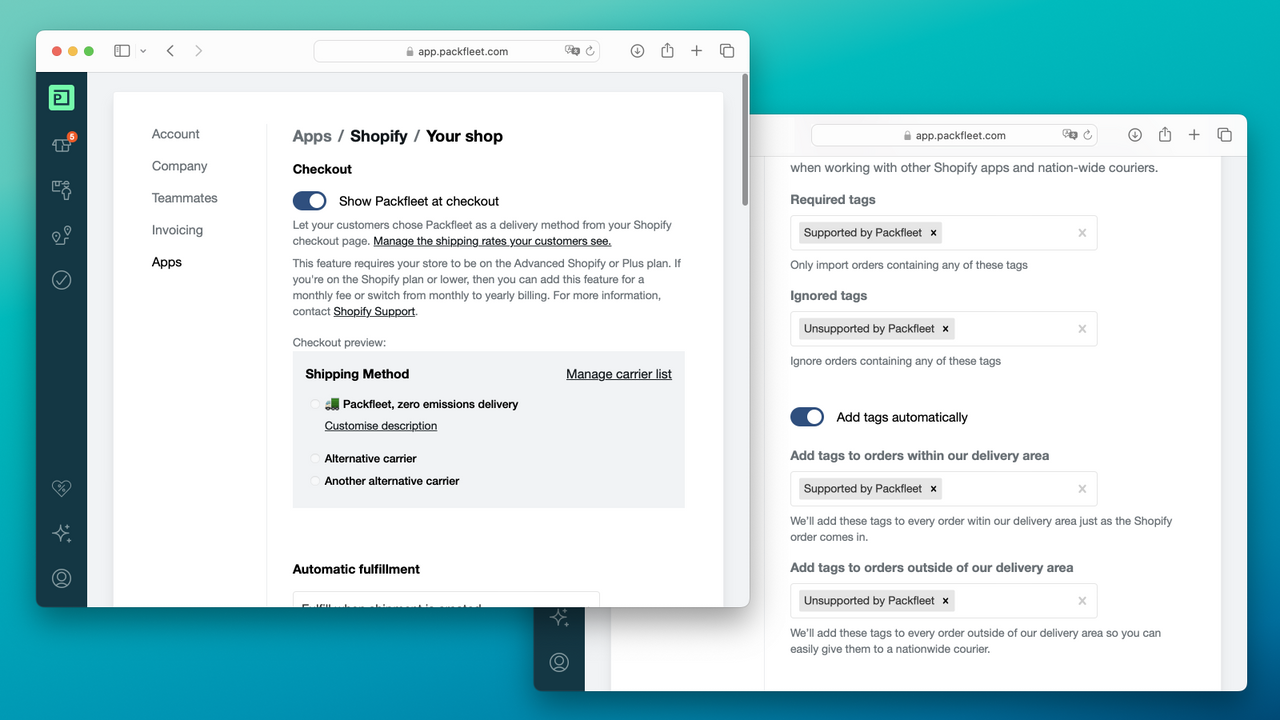Click the Packfleet logo in the sidebar

61,97
